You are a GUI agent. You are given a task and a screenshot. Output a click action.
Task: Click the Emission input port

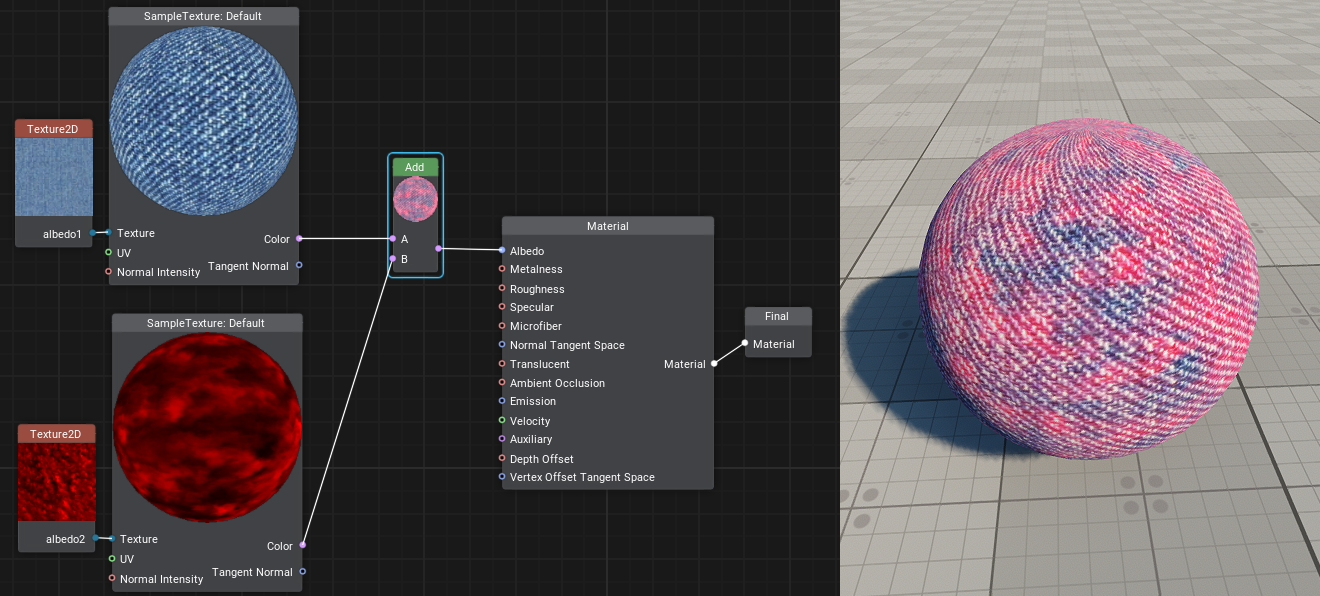point(502,401)
